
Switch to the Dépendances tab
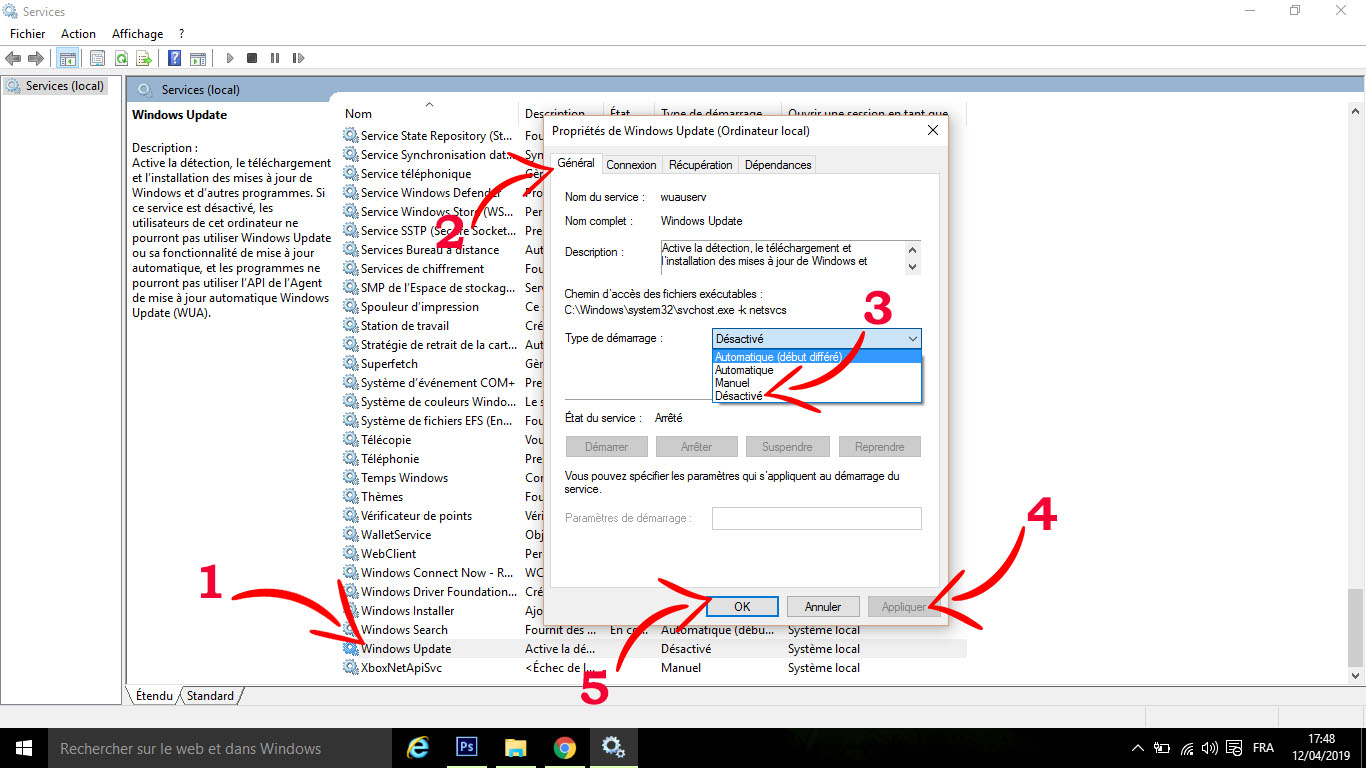[x=778, y=165]
